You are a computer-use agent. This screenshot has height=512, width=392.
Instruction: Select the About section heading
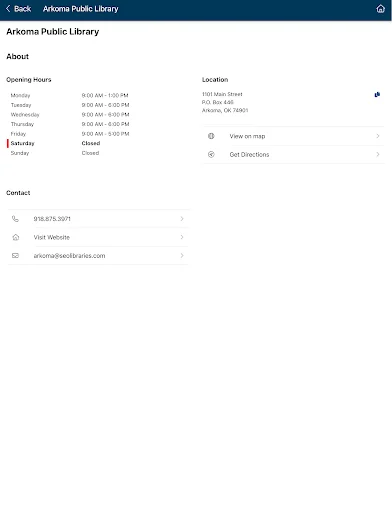(17, 56)
